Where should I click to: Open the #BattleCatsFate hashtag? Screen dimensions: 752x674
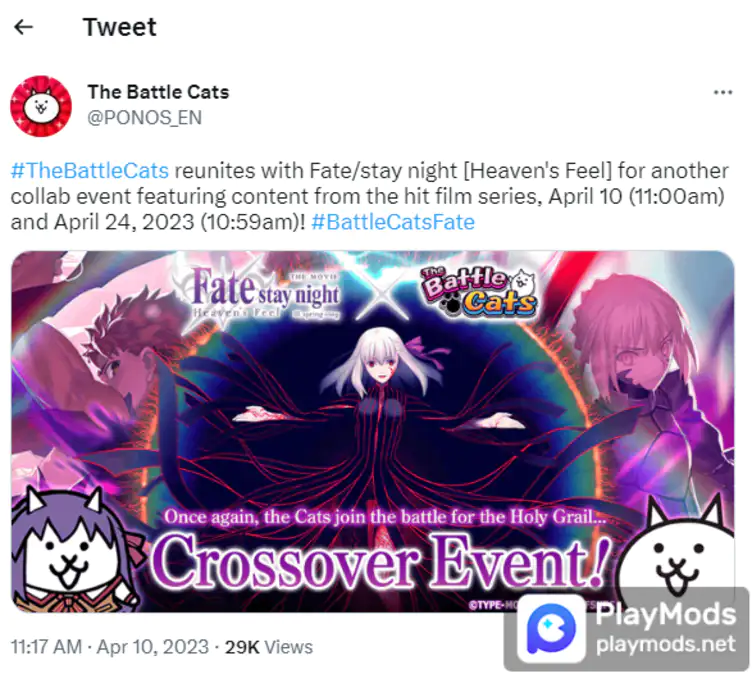point(393,222)
